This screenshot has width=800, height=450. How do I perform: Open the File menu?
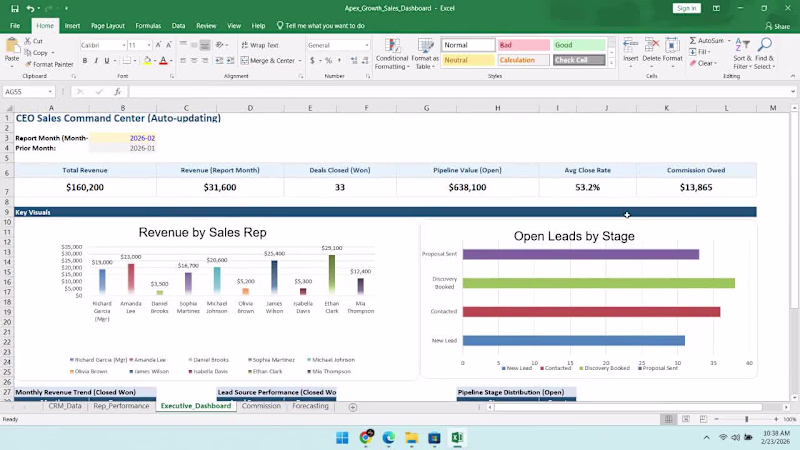coord(15,26)
